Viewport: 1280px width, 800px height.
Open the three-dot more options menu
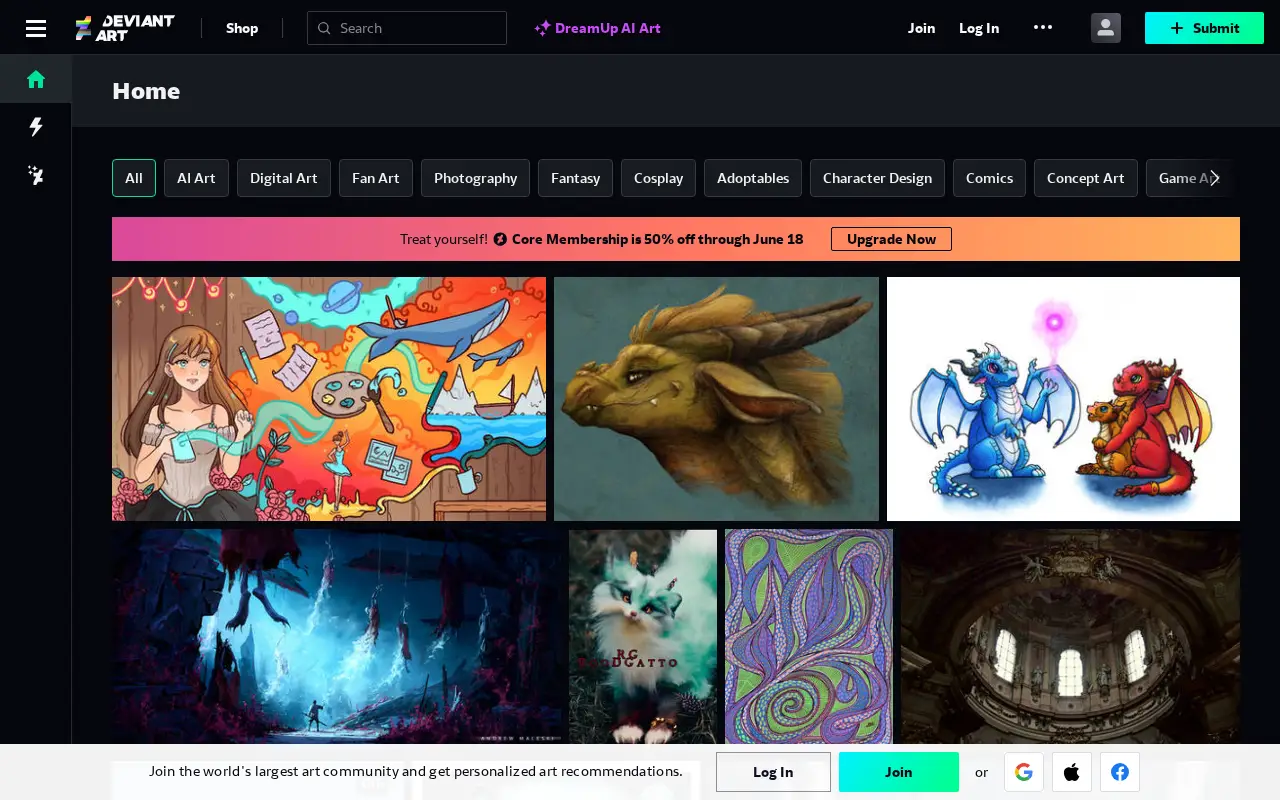point(1043,28)
